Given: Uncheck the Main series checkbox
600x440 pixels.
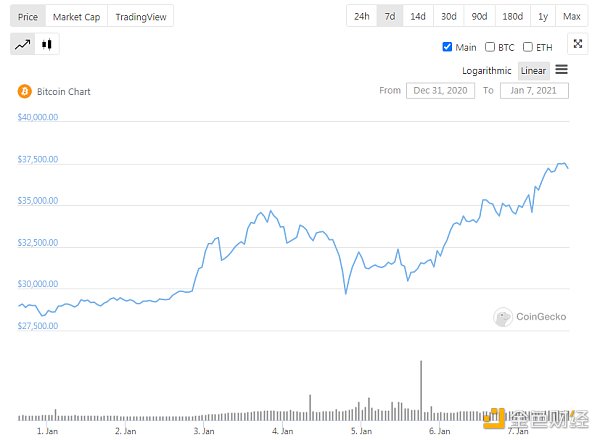Looking at the screenshot, I should tap(447, 47).
